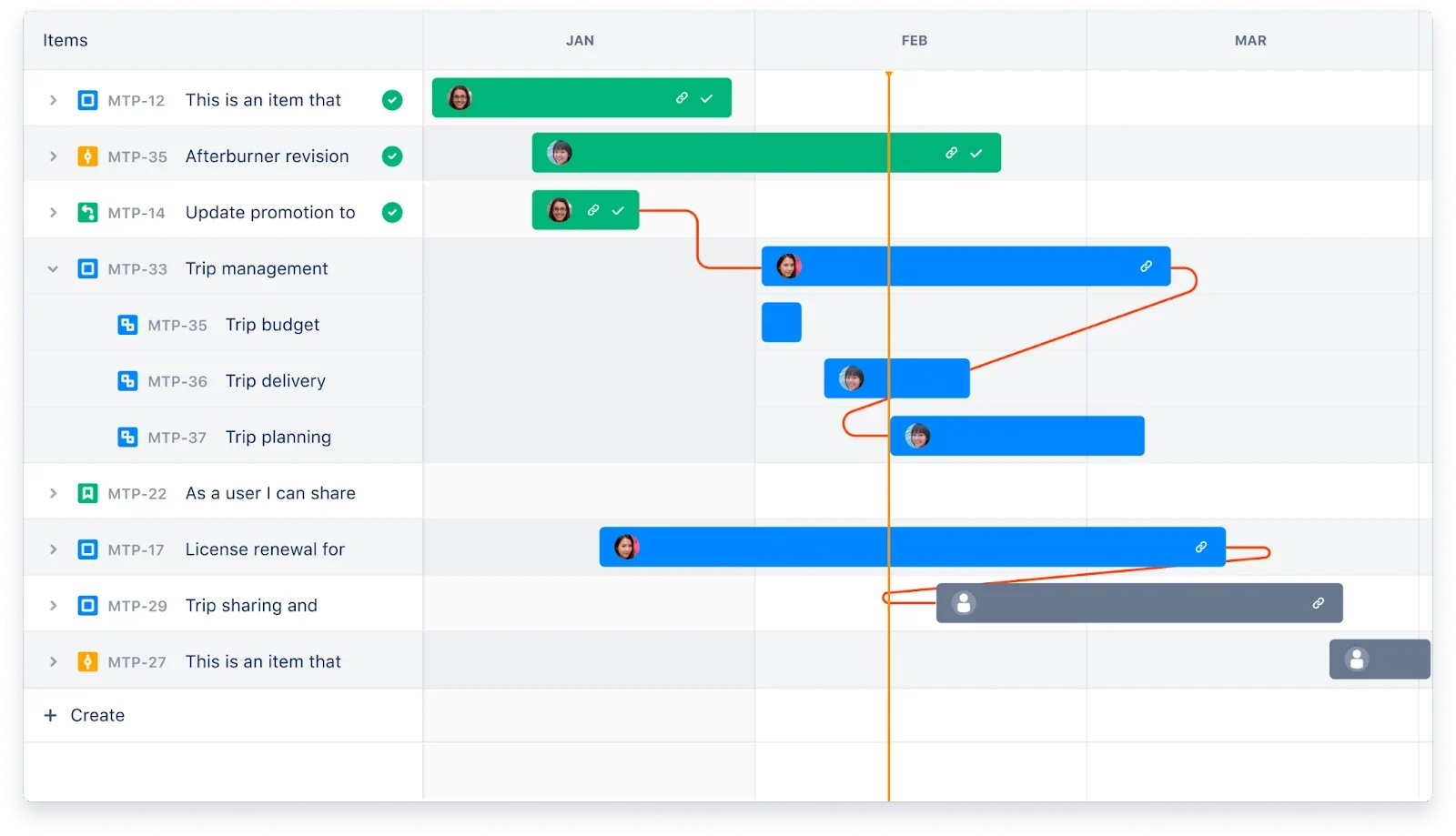Image resolution: width=1456 pixels, height=836 pixels.
Task: Expand the MTP-12 row chevron
Action: pyautogui.click(x=53, y=100)
